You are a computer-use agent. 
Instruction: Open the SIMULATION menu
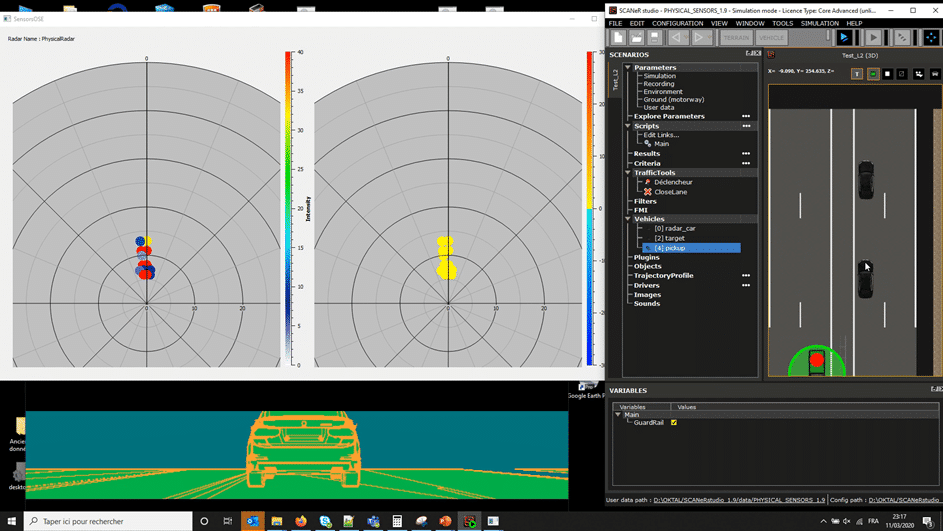click(819, 23)
